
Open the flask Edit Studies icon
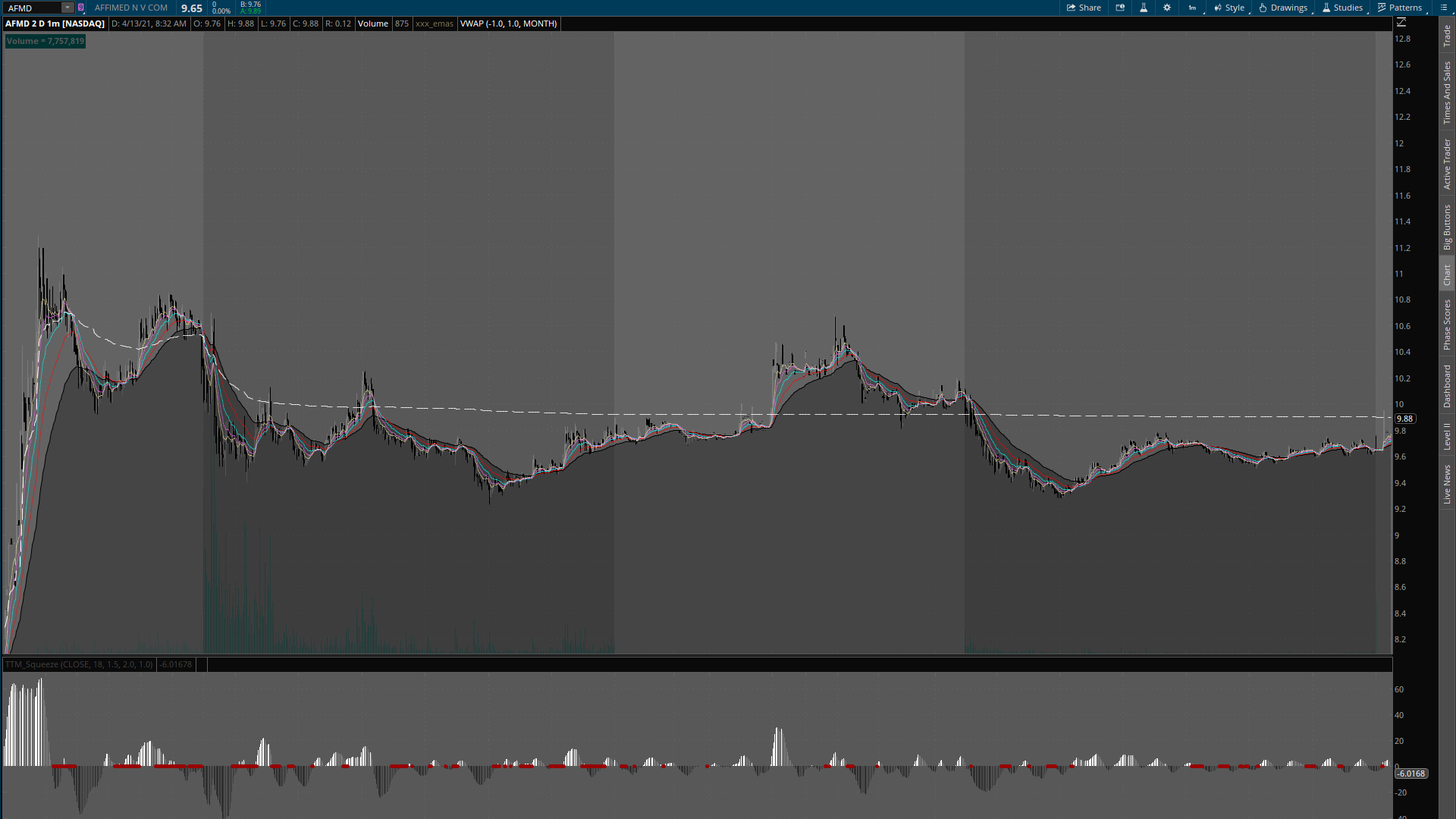1144,8
